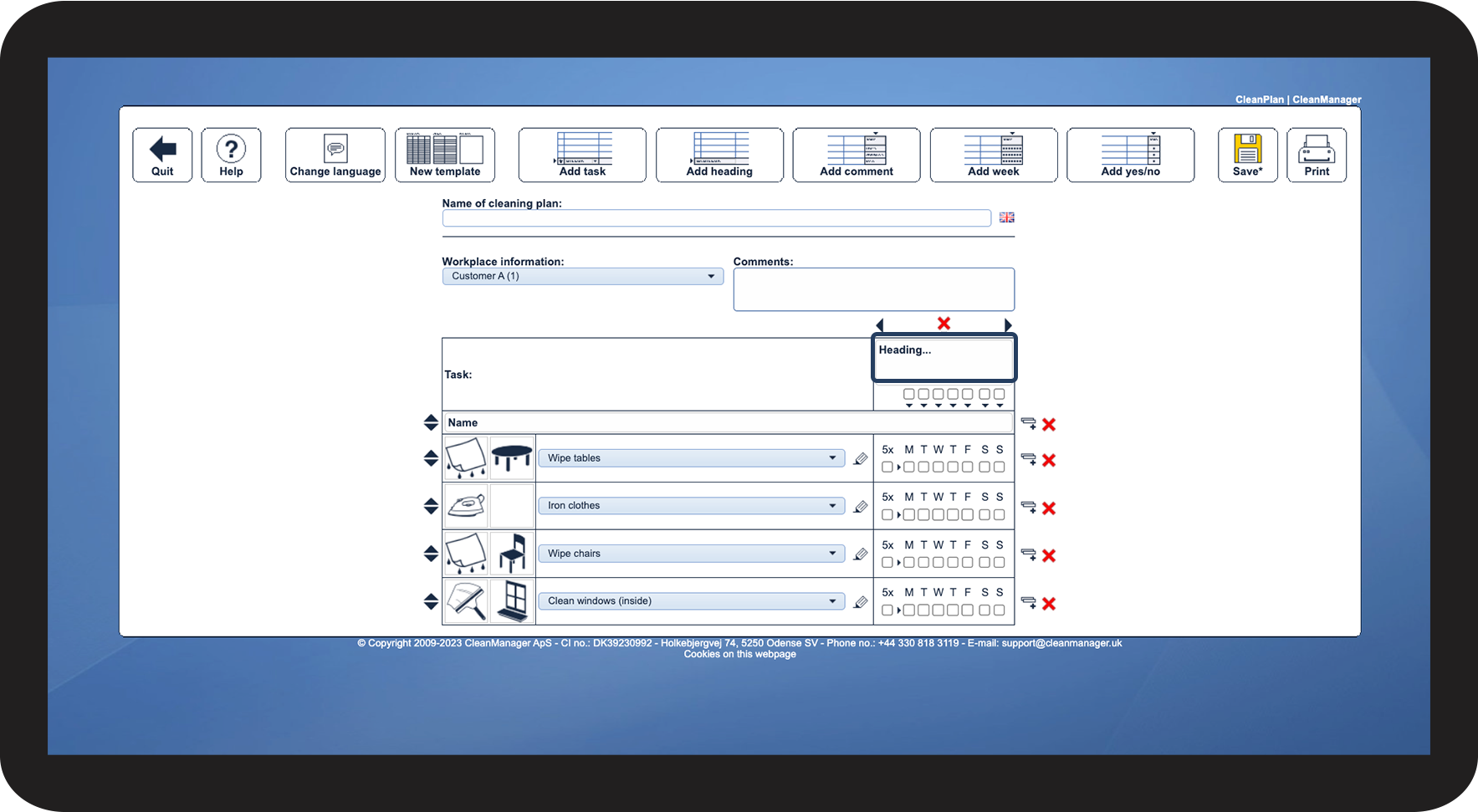Image resolution: width=1478 pixels, height=812 pixels.
Task: Click the Add heading toolbar icon
Action: 719,149
